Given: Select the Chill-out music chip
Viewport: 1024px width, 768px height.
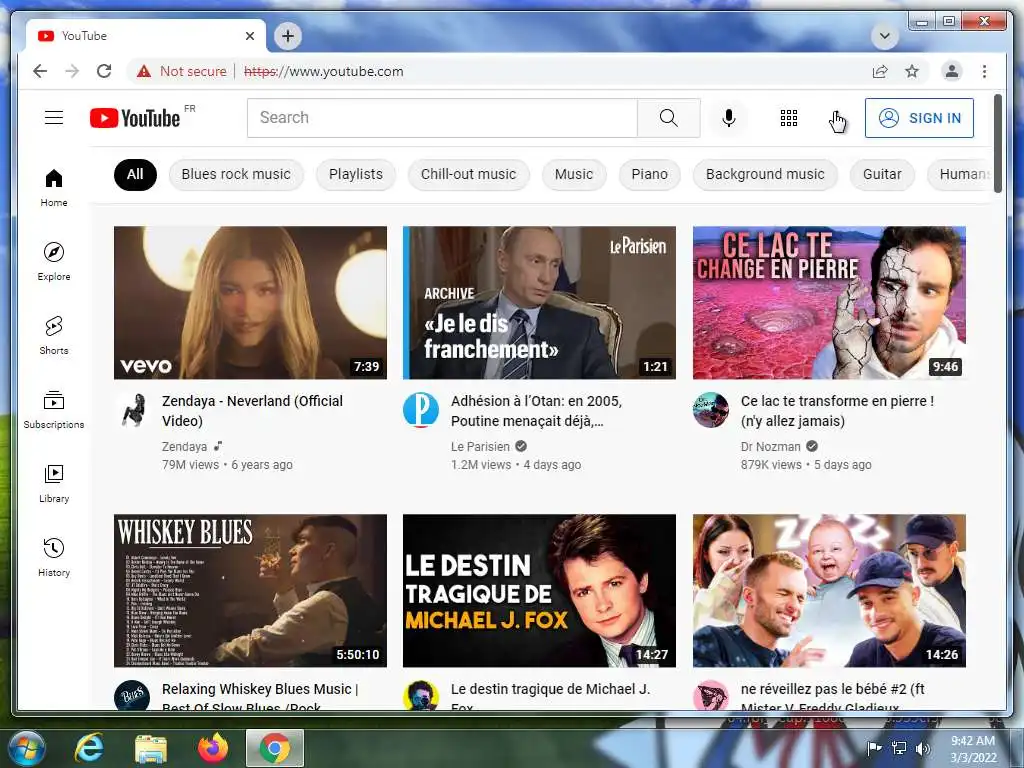Looking at the screenshot, I should [x=468, y=174].
